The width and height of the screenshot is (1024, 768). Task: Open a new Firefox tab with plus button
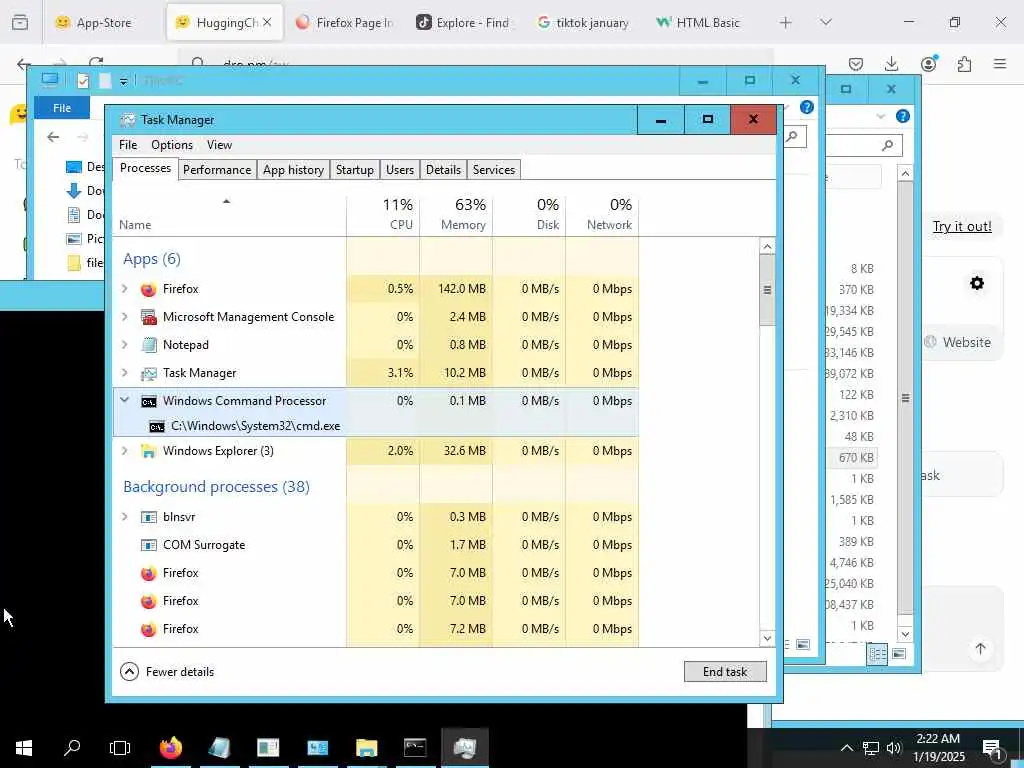click(x=786, y=22)
